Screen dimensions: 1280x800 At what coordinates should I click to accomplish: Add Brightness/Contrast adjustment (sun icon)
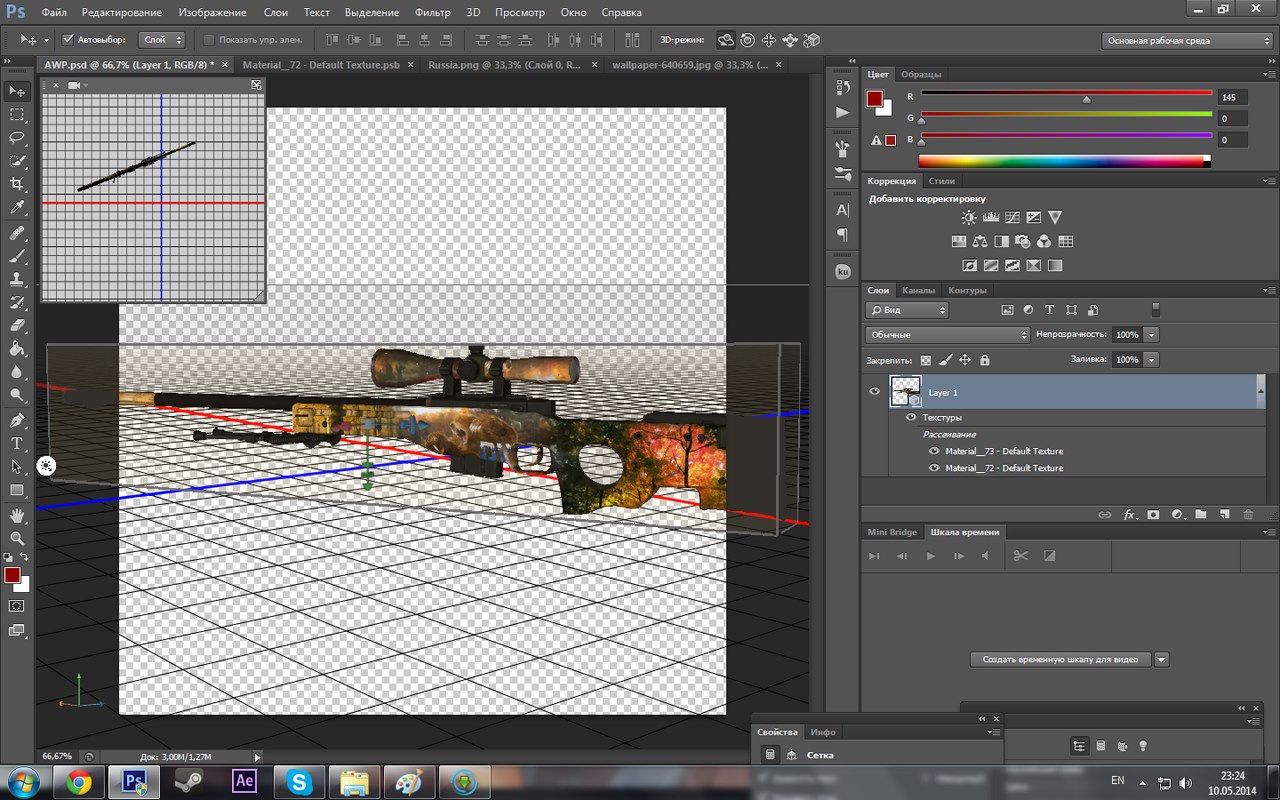click(969, 217)
